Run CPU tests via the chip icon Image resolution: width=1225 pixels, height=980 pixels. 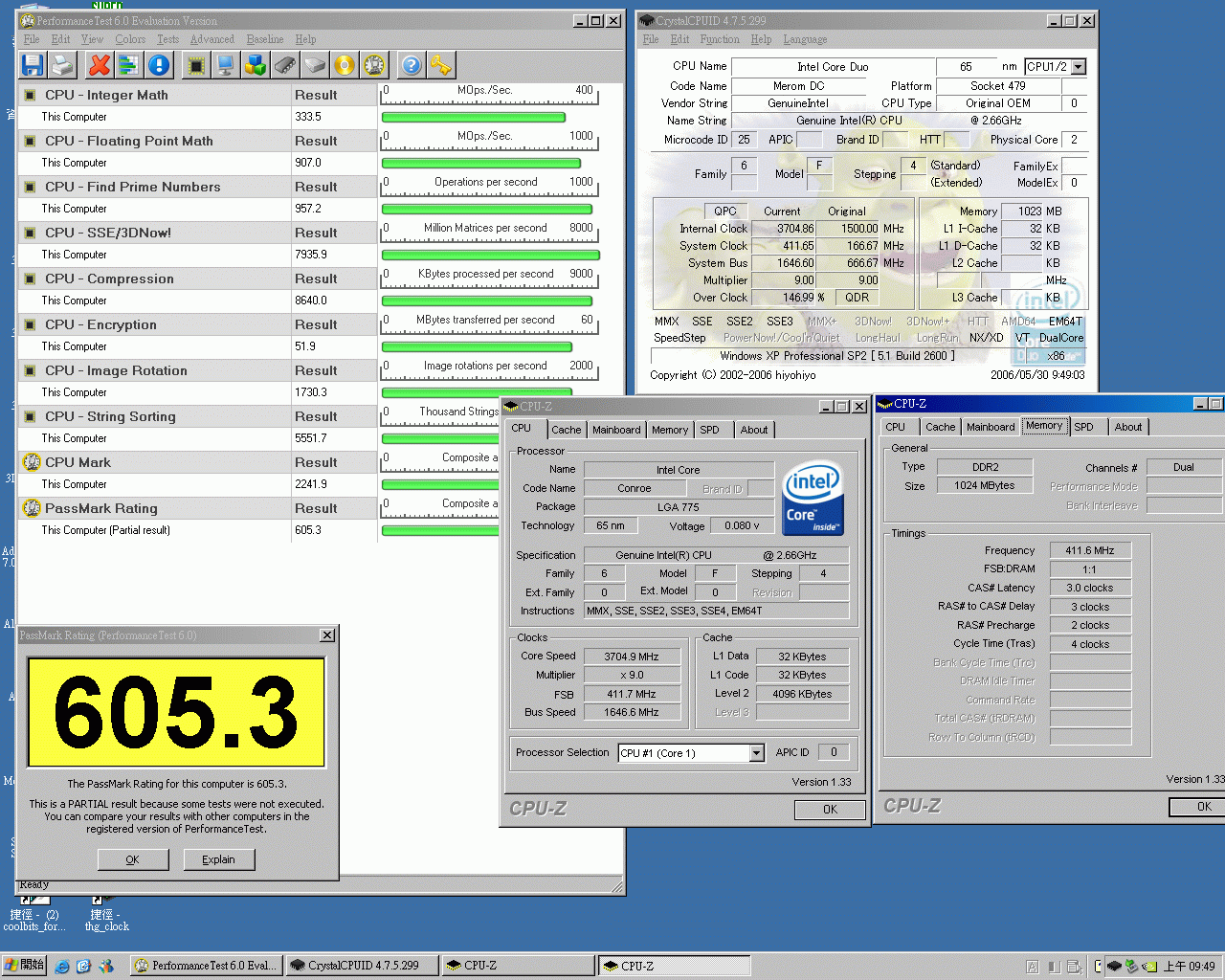[x=195, y=64]
